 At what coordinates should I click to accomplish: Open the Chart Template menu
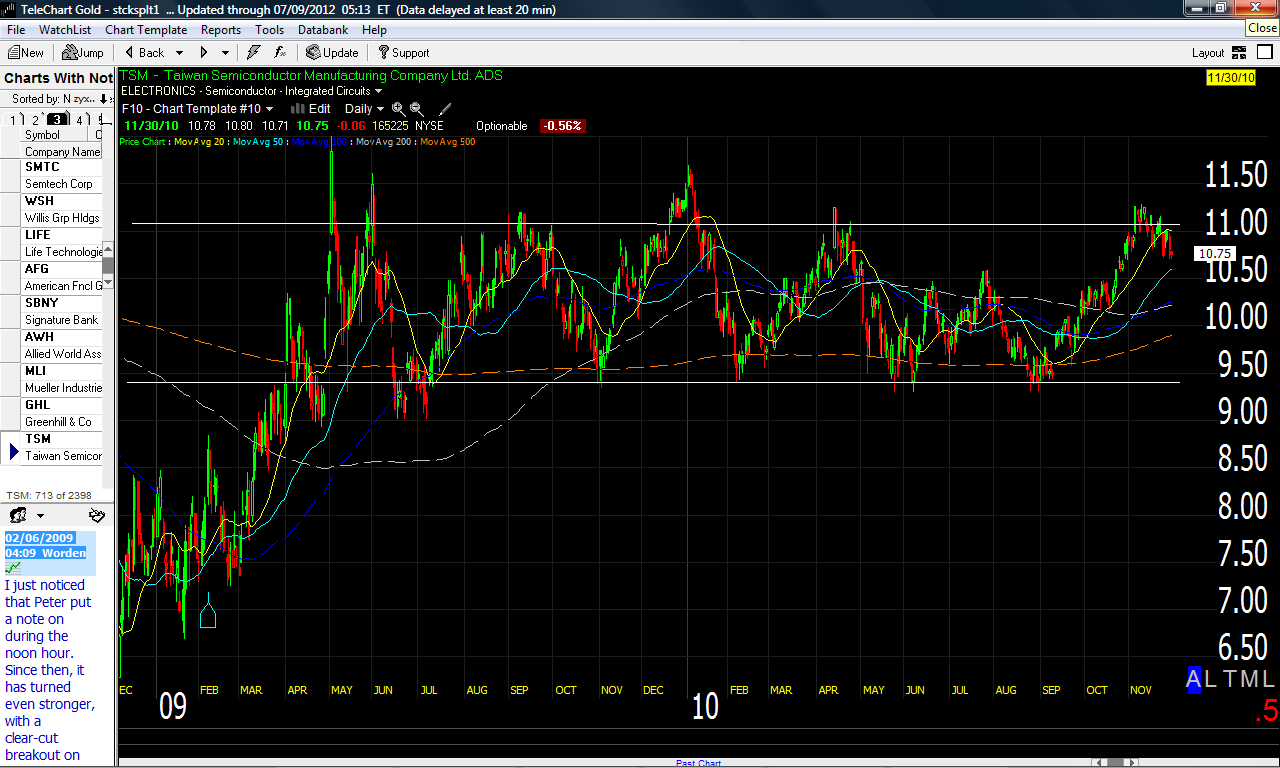tap(146, 30)
